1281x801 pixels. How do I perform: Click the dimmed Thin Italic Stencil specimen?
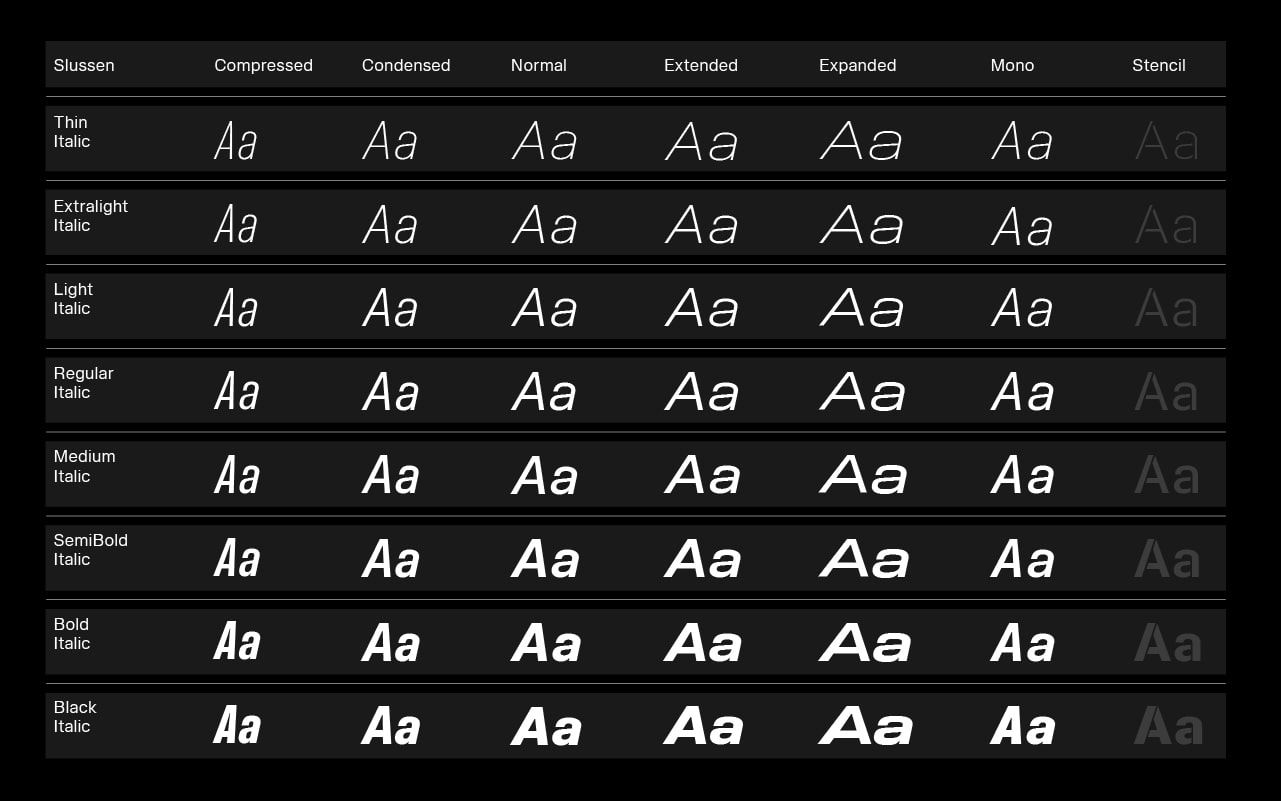(1167, 141)
